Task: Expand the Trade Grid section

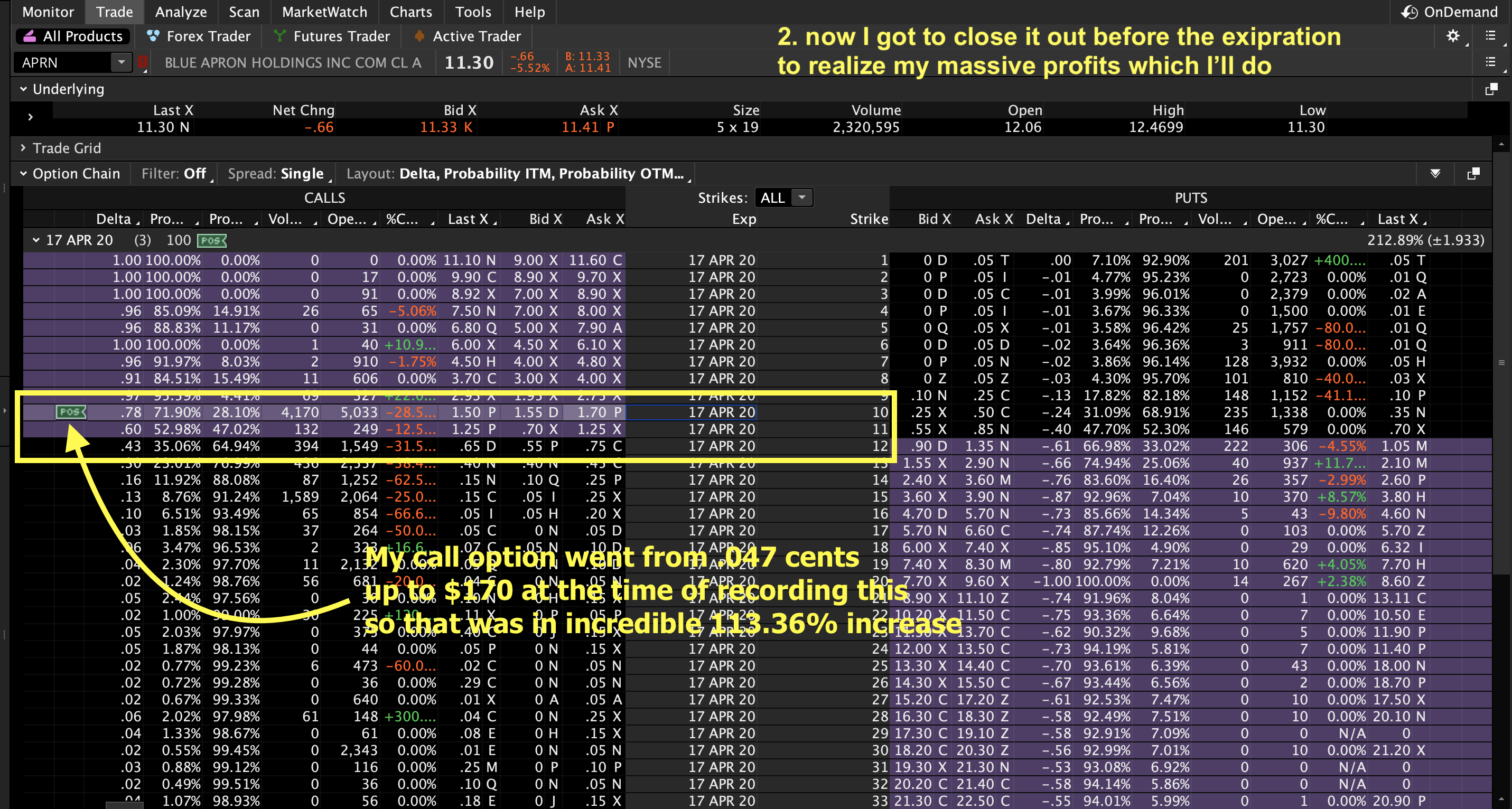Action: point(23,148)
